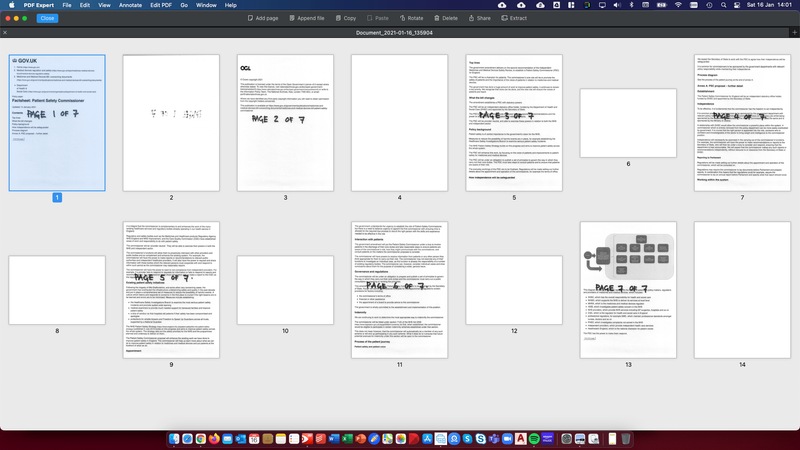The image size is (800, 450).
Task: Add a new tab with plus button
Action: point(794,33)
